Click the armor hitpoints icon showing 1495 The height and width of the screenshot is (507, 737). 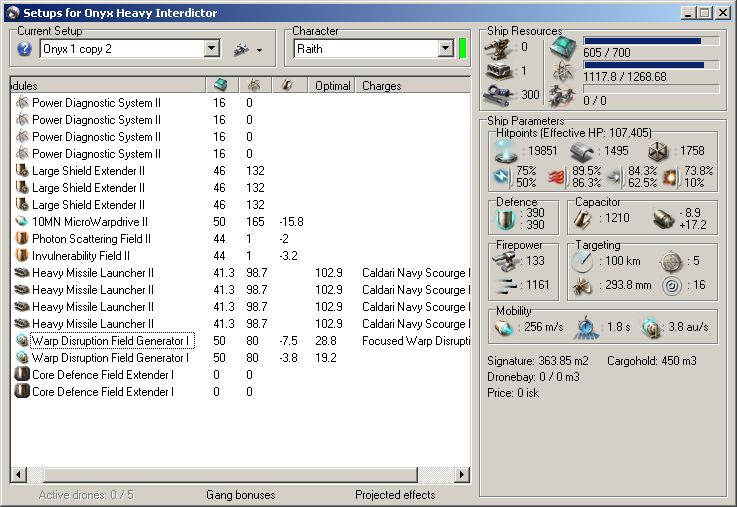click(x=582, y=152)
